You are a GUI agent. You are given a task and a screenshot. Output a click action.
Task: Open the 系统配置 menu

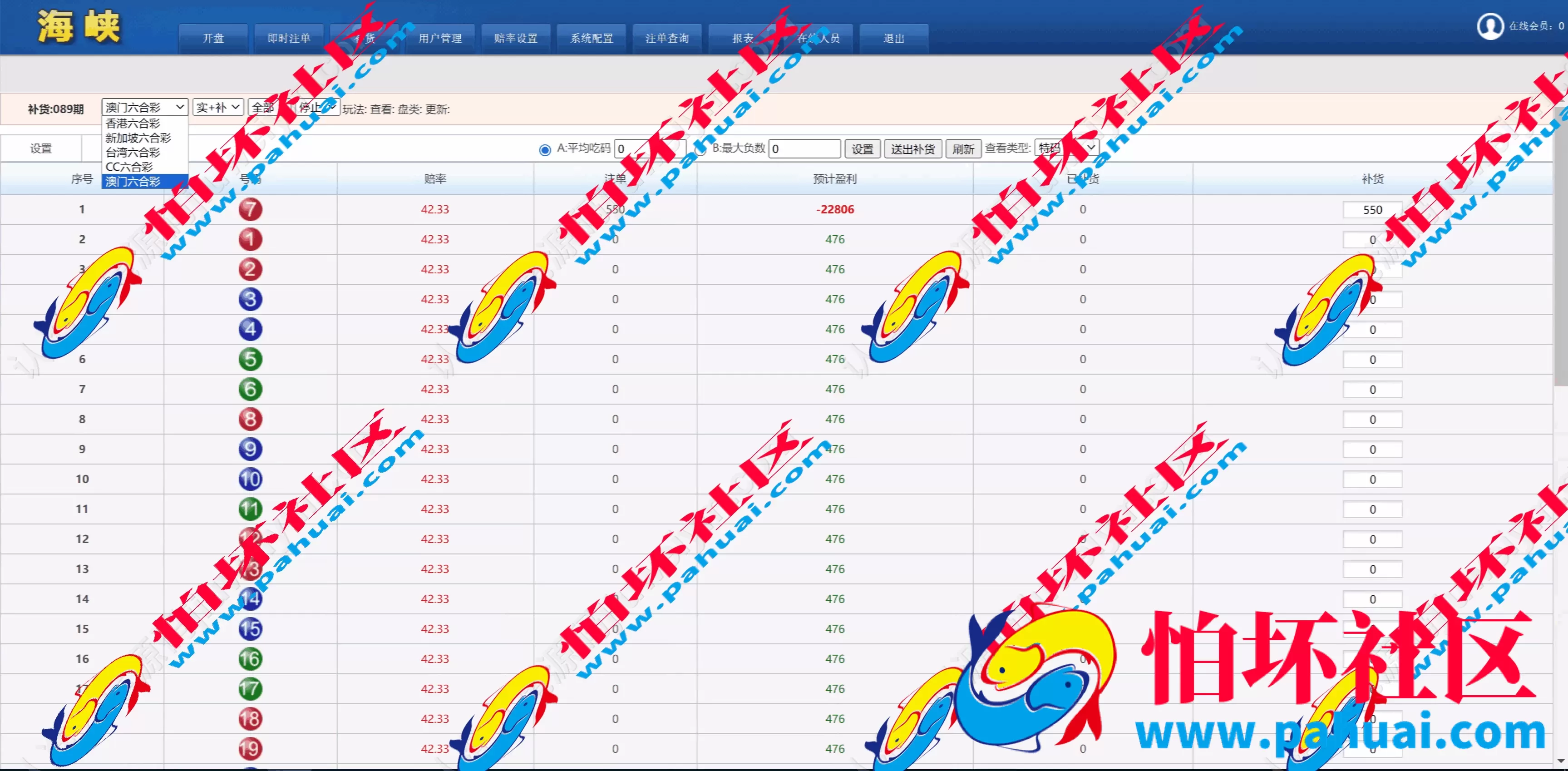point(592,39)
